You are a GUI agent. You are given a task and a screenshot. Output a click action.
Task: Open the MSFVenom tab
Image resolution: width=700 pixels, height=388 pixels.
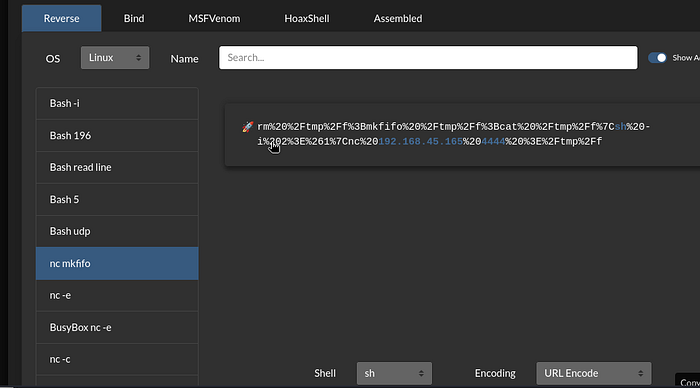pyautogui.click(x=214, y=18)
